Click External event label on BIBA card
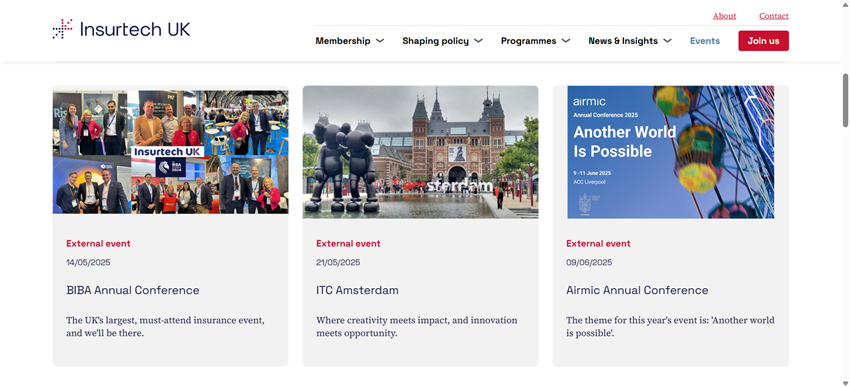 point(98,243)
